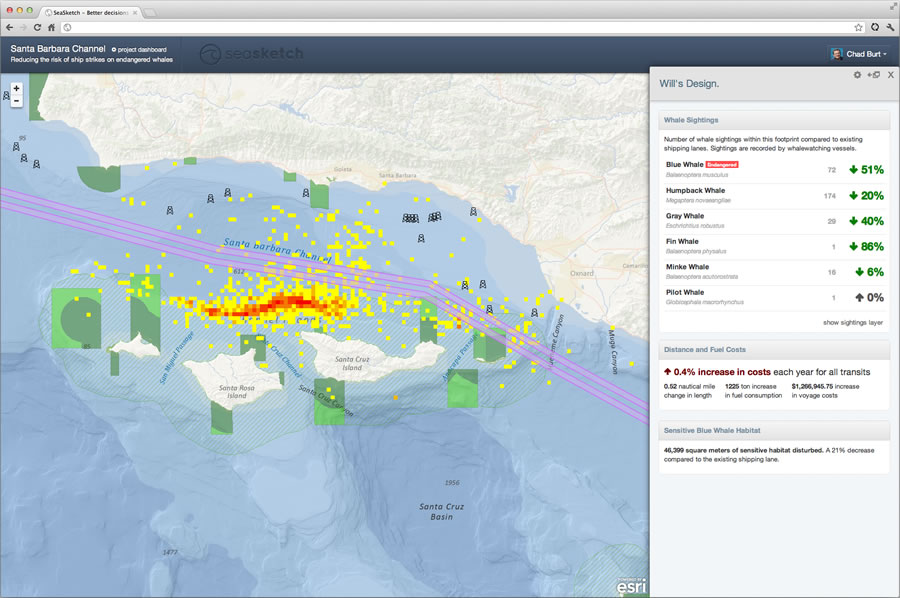Image resolution: width=900 pixels, height=598 pixels.
Task: Open Will's Design settings gear
Action: pyautogui.click(x=857, y=75)
